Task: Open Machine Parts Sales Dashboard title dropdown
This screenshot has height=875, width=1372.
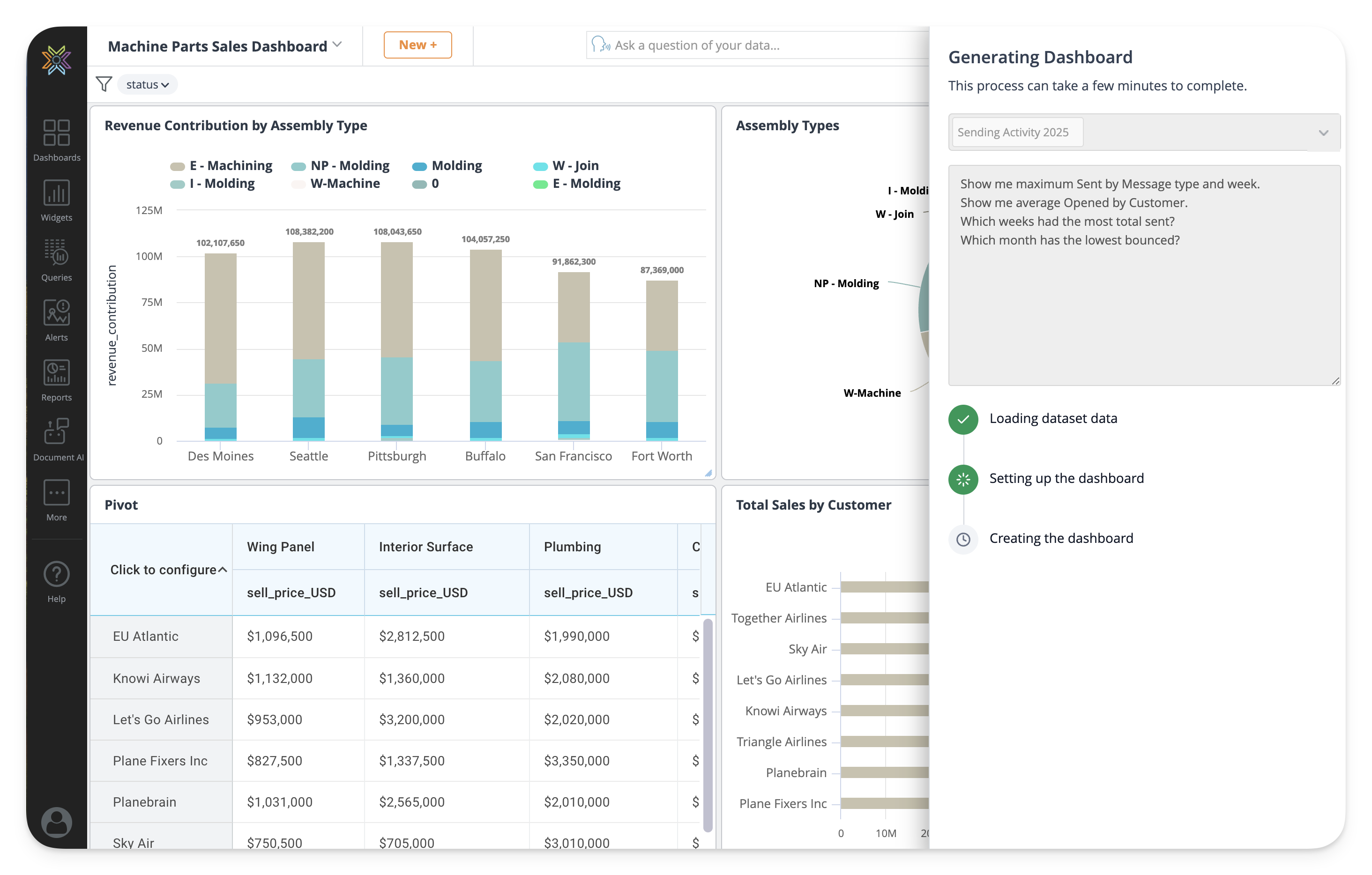Action: pyautogui.click(x=338, y=45)
